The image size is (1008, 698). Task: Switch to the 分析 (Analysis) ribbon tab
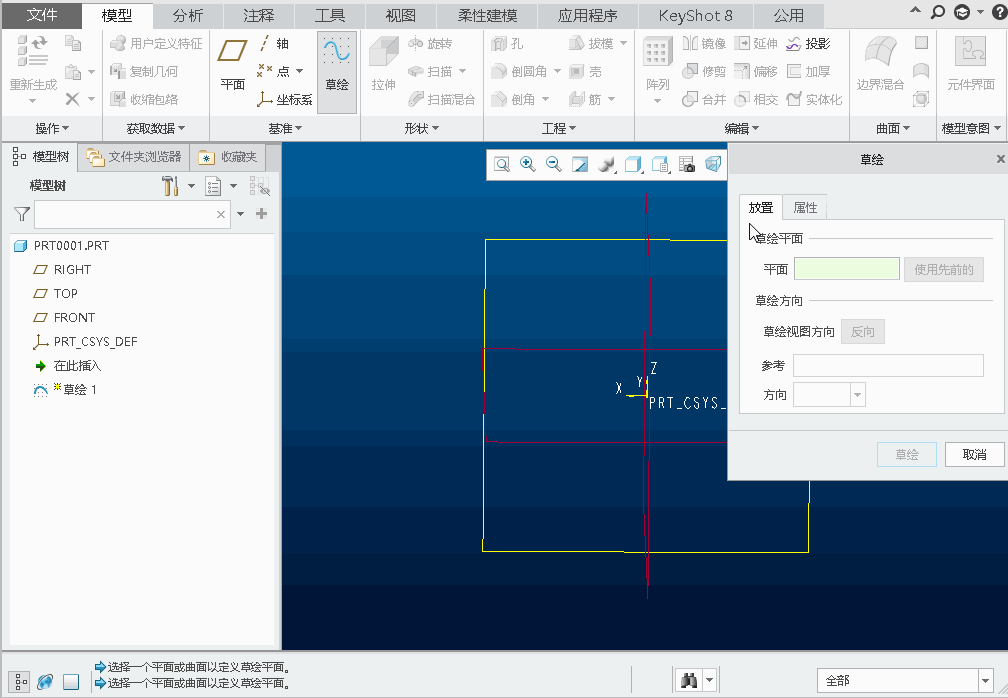(188, 15)
